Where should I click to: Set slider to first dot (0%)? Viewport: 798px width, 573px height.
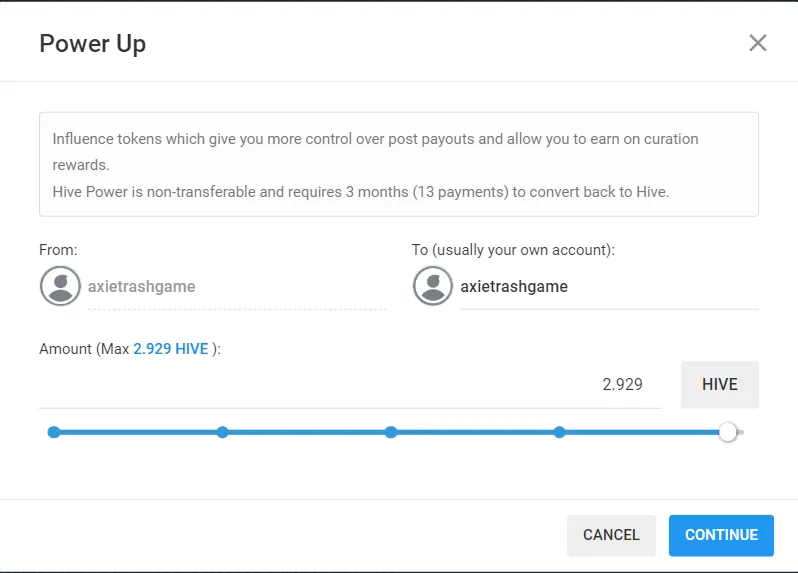[x=54, y=432]
